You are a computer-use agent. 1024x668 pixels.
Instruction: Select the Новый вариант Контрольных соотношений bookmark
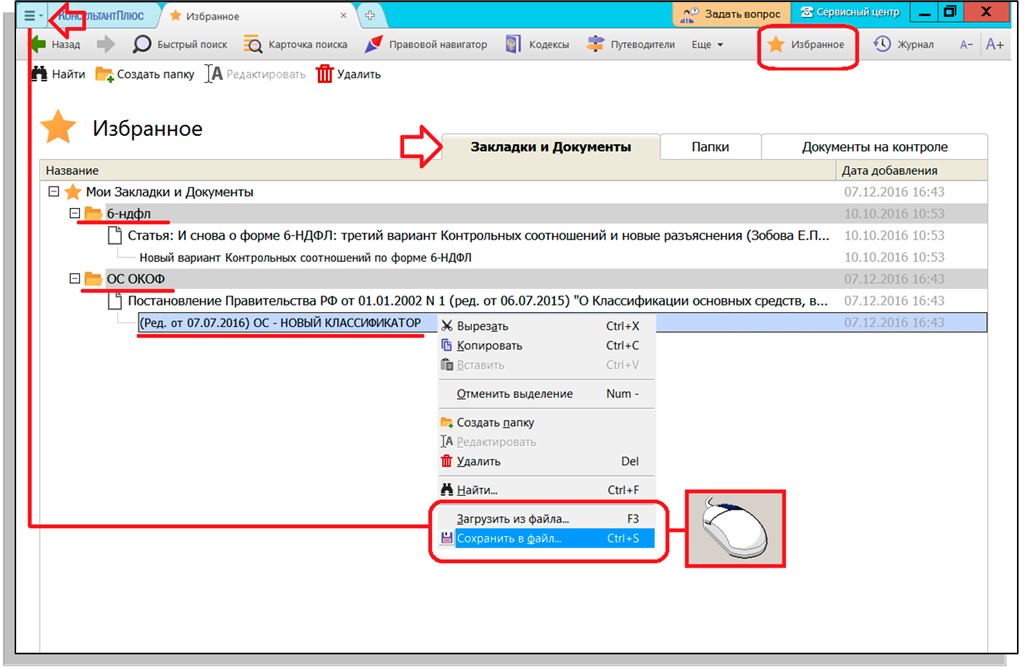(305, 257)
